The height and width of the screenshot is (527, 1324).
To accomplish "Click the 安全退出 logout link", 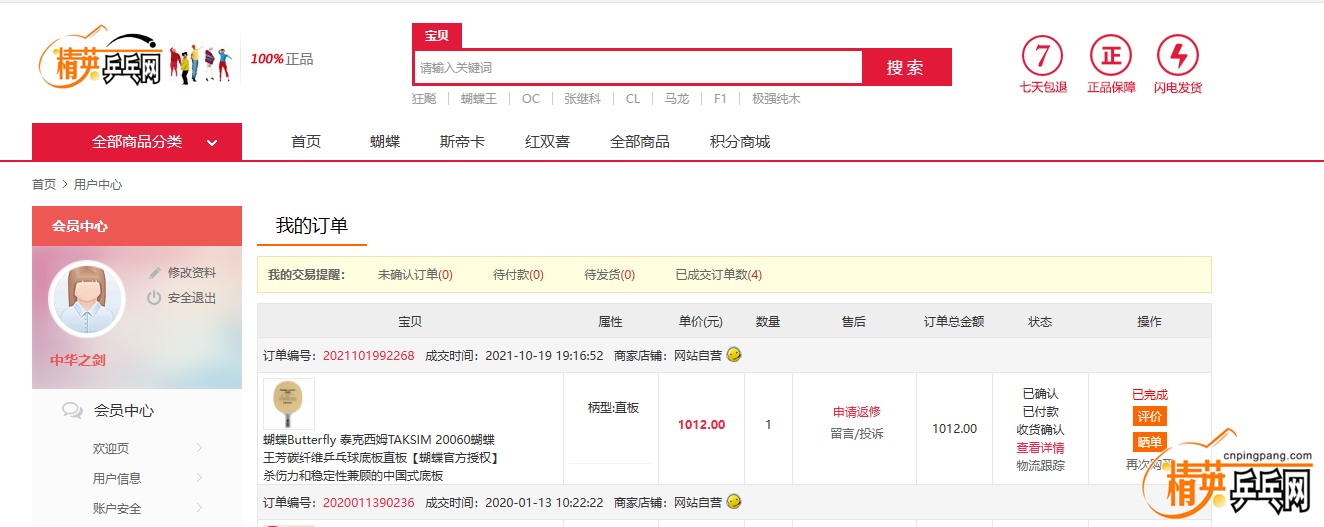I will (192, 298).
